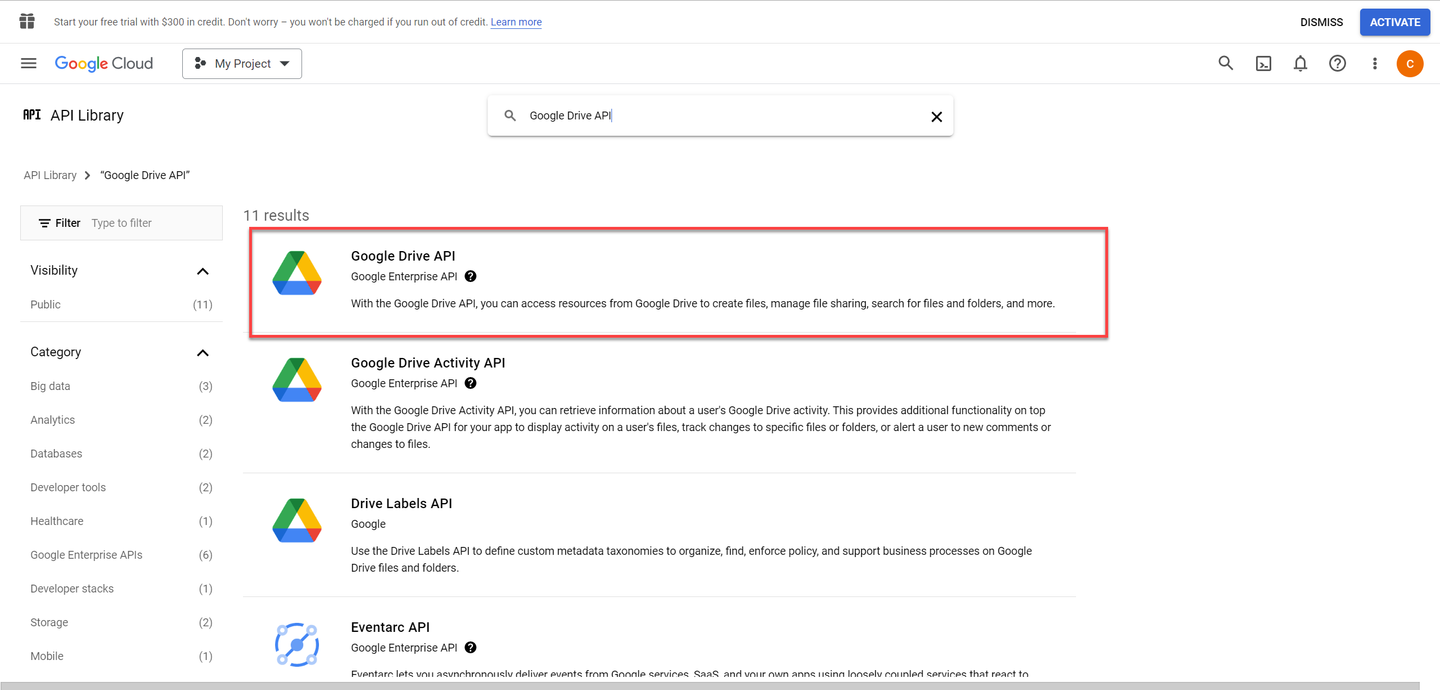Screen dimensions: 1440x690
Task: Activate Cloud Shell terminal icon
Action: pyautogui.click(x=1263, y=63)
